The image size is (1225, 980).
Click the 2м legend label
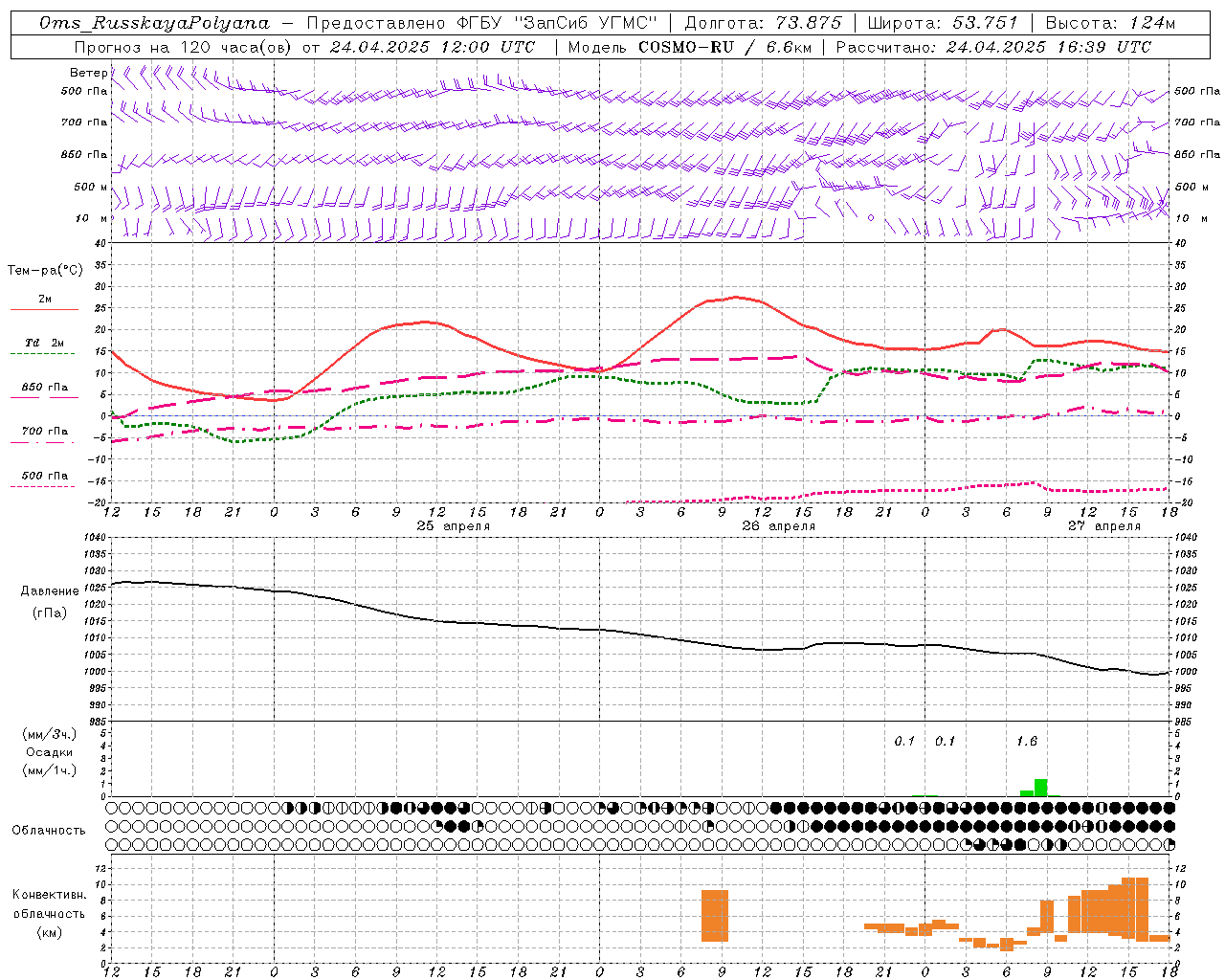tap(45, 299)
